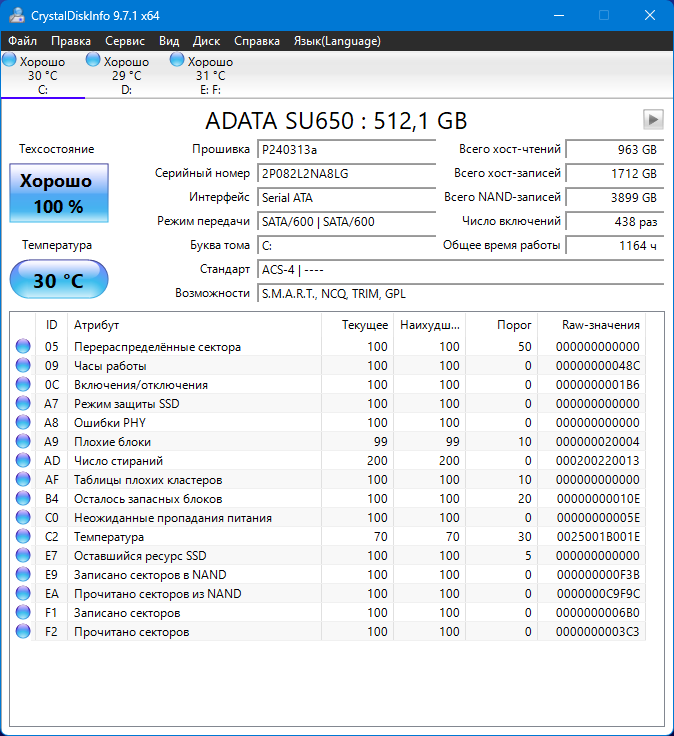Switch to disk D: tab
This screenshot has width=674, height=736.
click(x=127, y=75)
